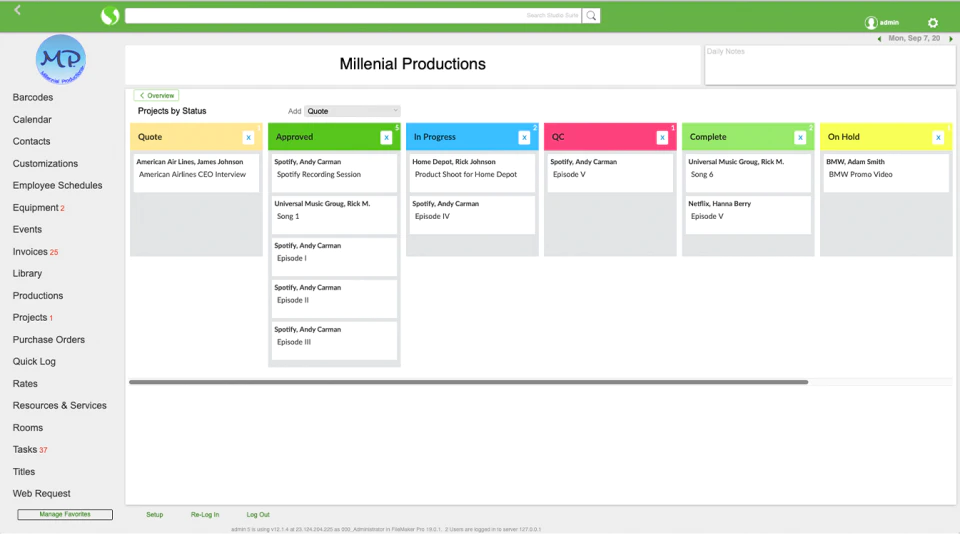Click the Log Out link
Viewport: 960px width, 535px height.
258,515
